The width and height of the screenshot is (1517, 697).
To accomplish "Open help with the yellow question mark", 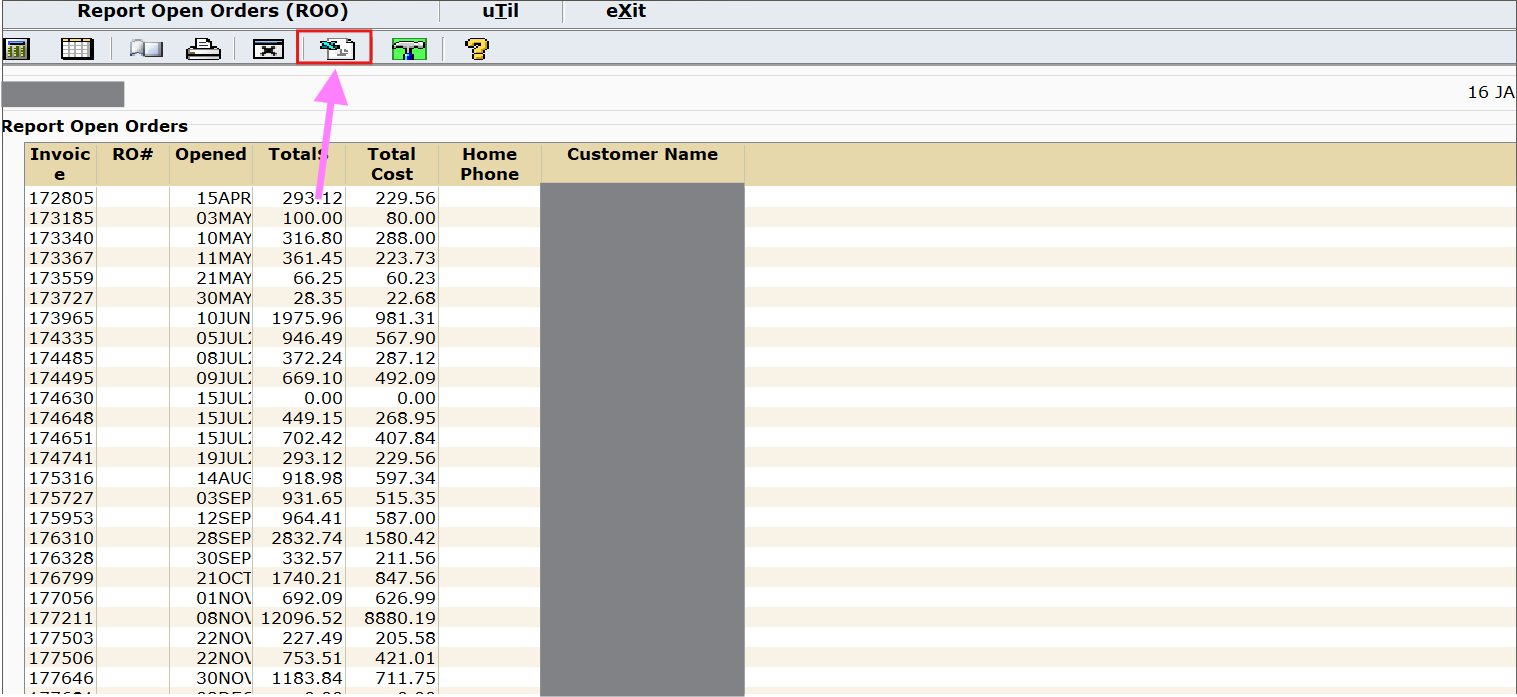I will point(477,48).
